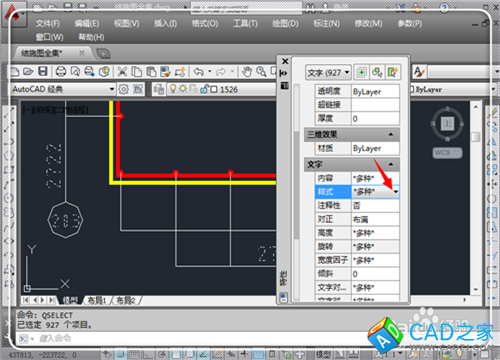Viewport: 500px width, 360px height.
Task: Click the Undo arrow icon
Action: 199,71
